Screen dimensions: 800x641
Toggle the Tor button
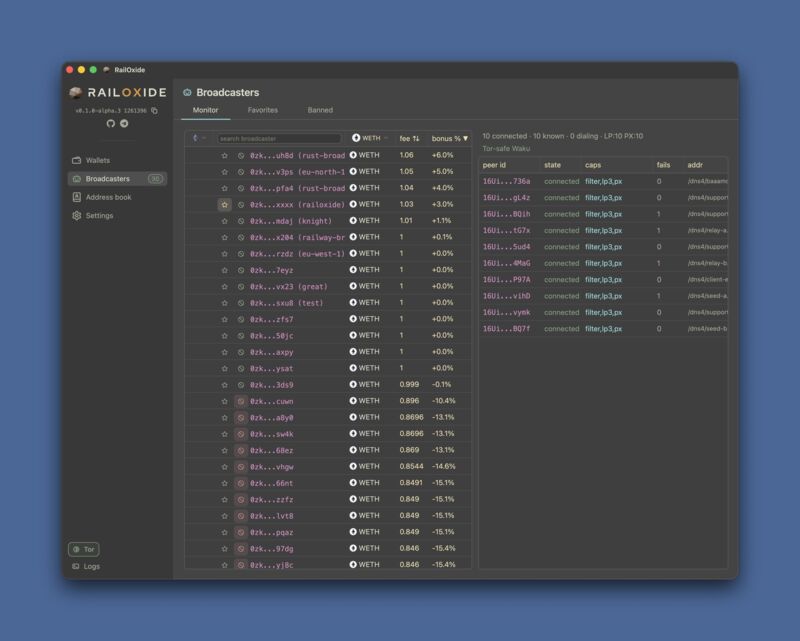click(84, 549)
